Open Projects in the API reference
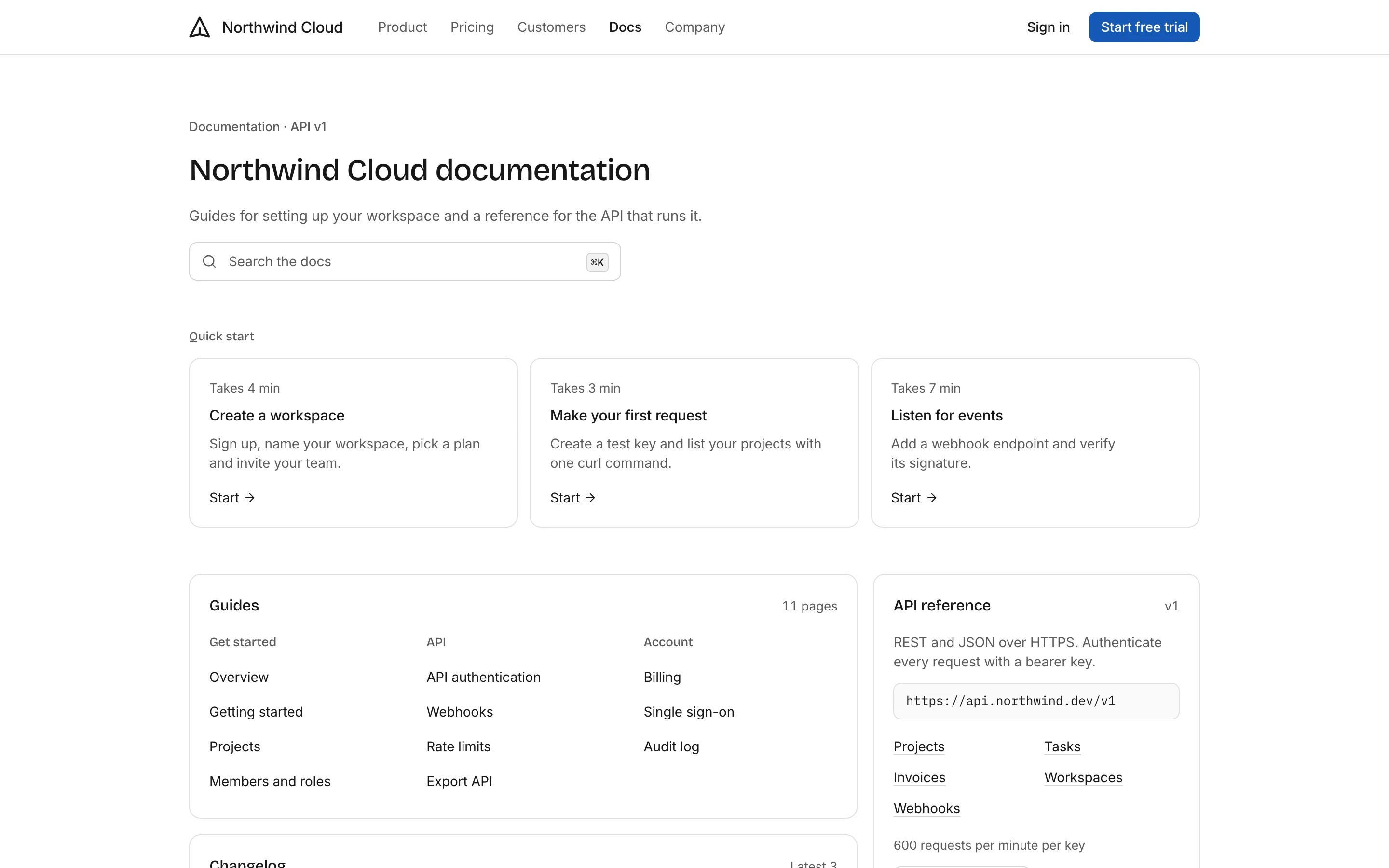 click(x=918, y=746)
